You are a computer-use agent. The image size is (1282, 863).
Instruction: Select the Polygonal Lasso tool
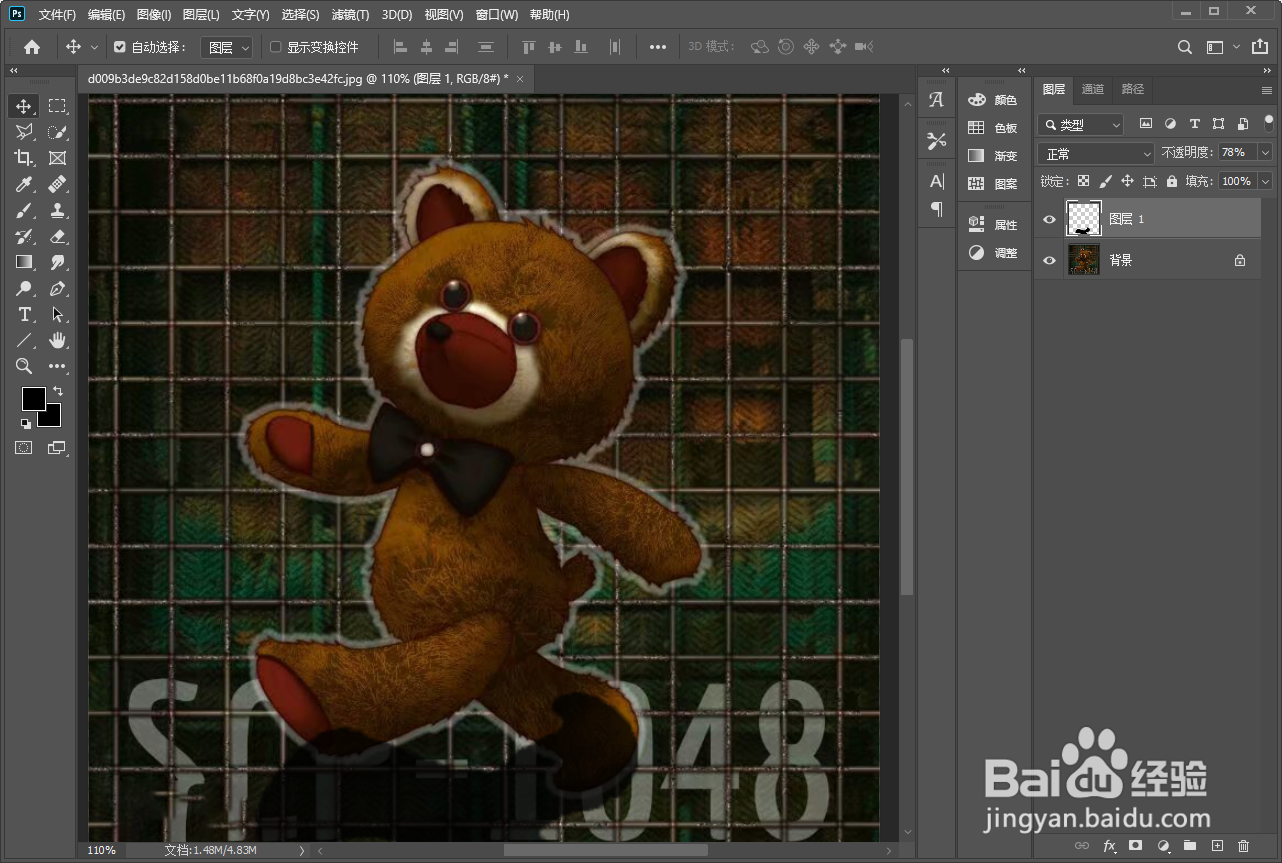click(24, 132)
